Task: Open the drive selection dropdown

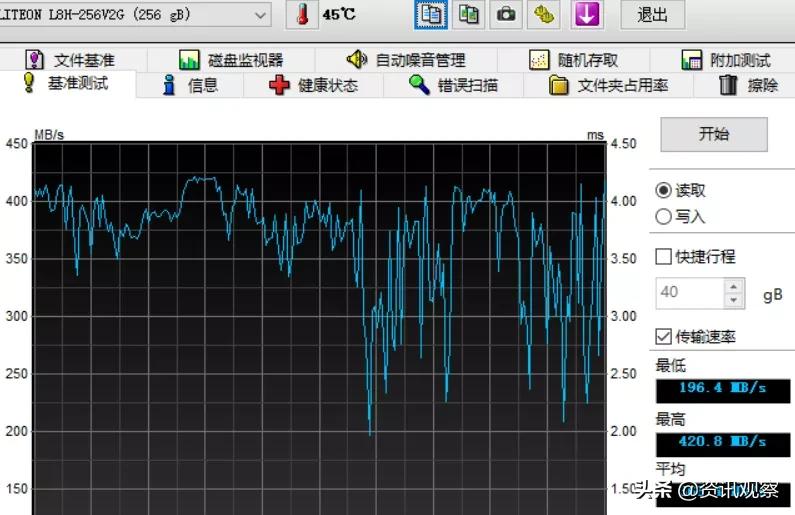Action: [134, 15]
